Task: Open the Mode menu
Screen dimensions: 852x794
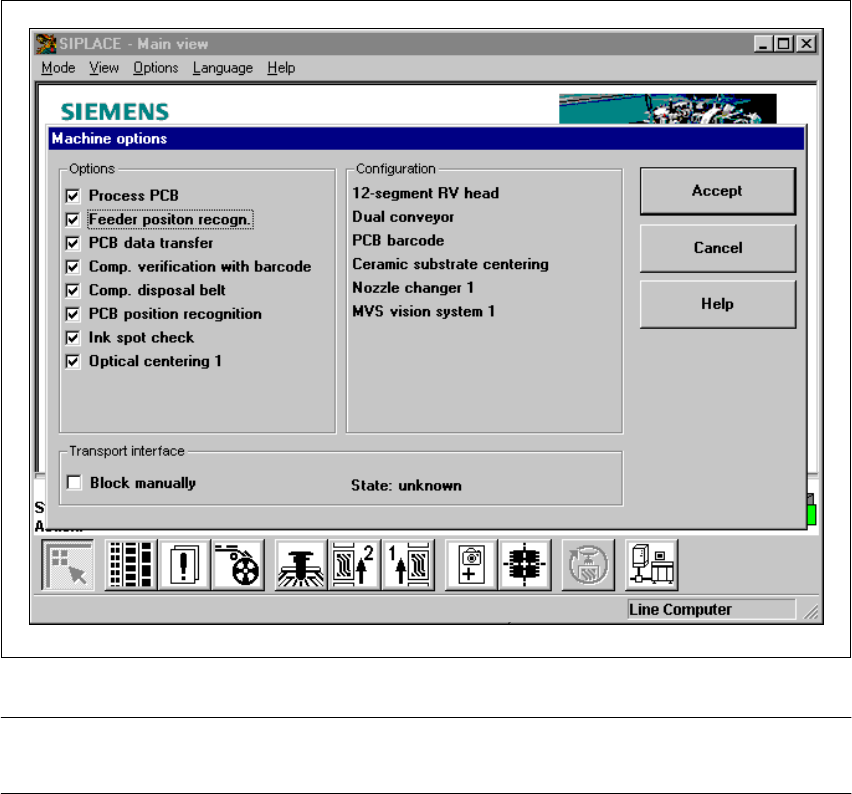Action: (x=58, y=68)
